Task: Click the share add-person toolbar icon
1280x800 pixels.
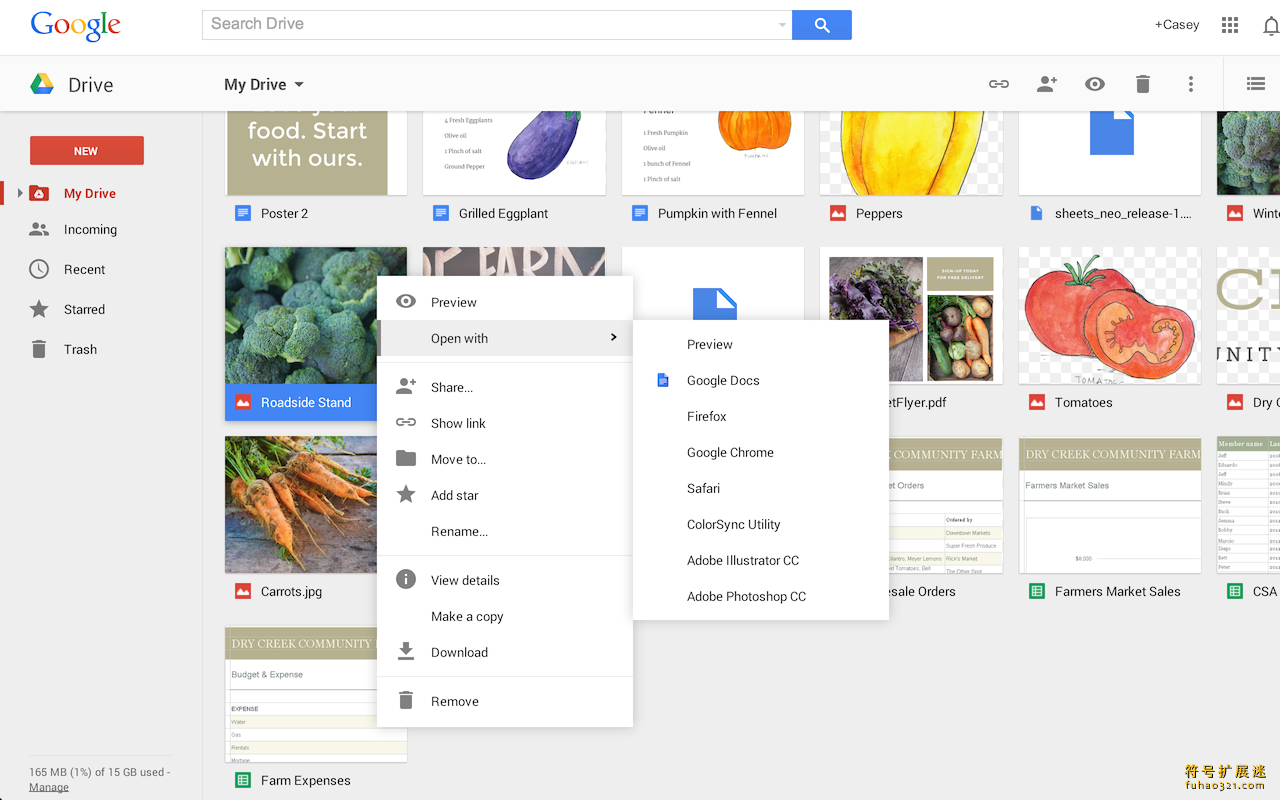Action: (x=1047, y=84)
